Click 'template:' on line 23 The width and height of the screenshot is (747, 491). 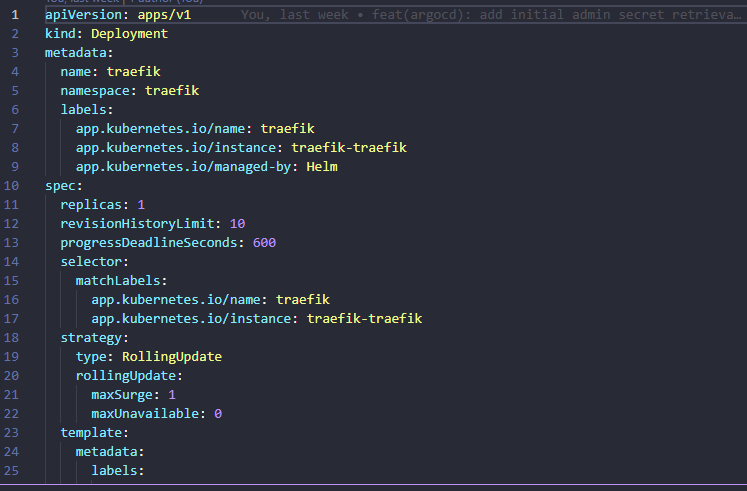(94, 432)
